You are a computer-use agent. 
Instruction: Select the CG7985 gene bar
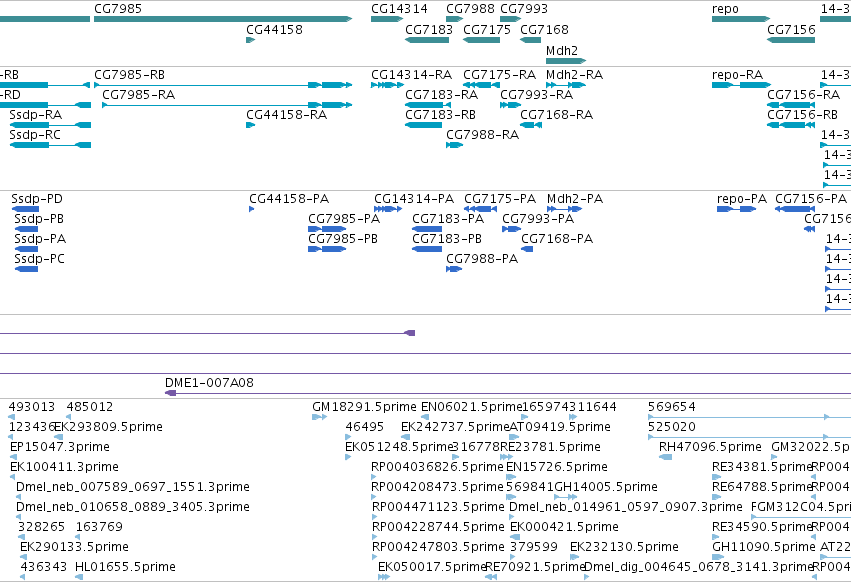point(223,19)
